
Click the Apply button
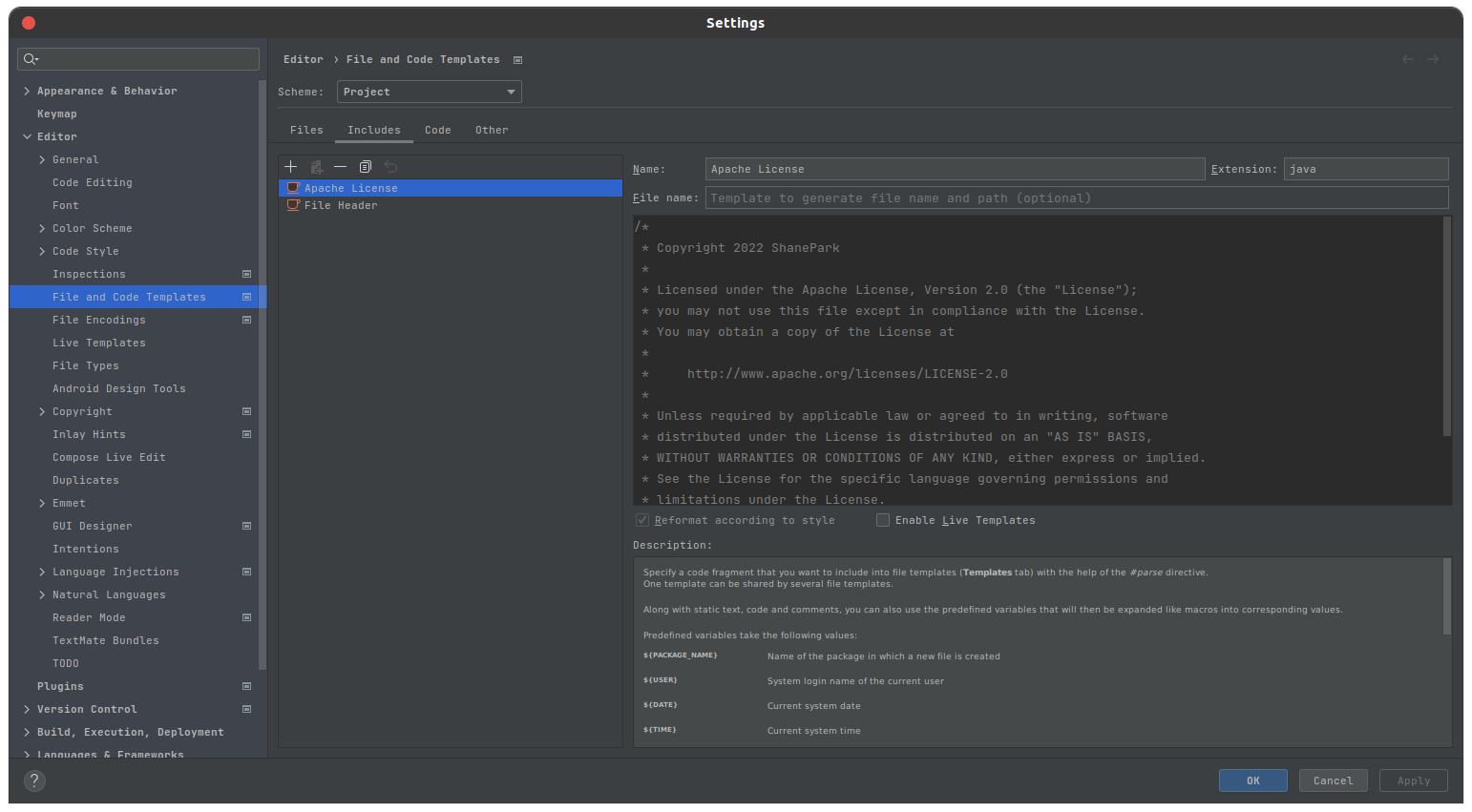tap(1414, 781)
